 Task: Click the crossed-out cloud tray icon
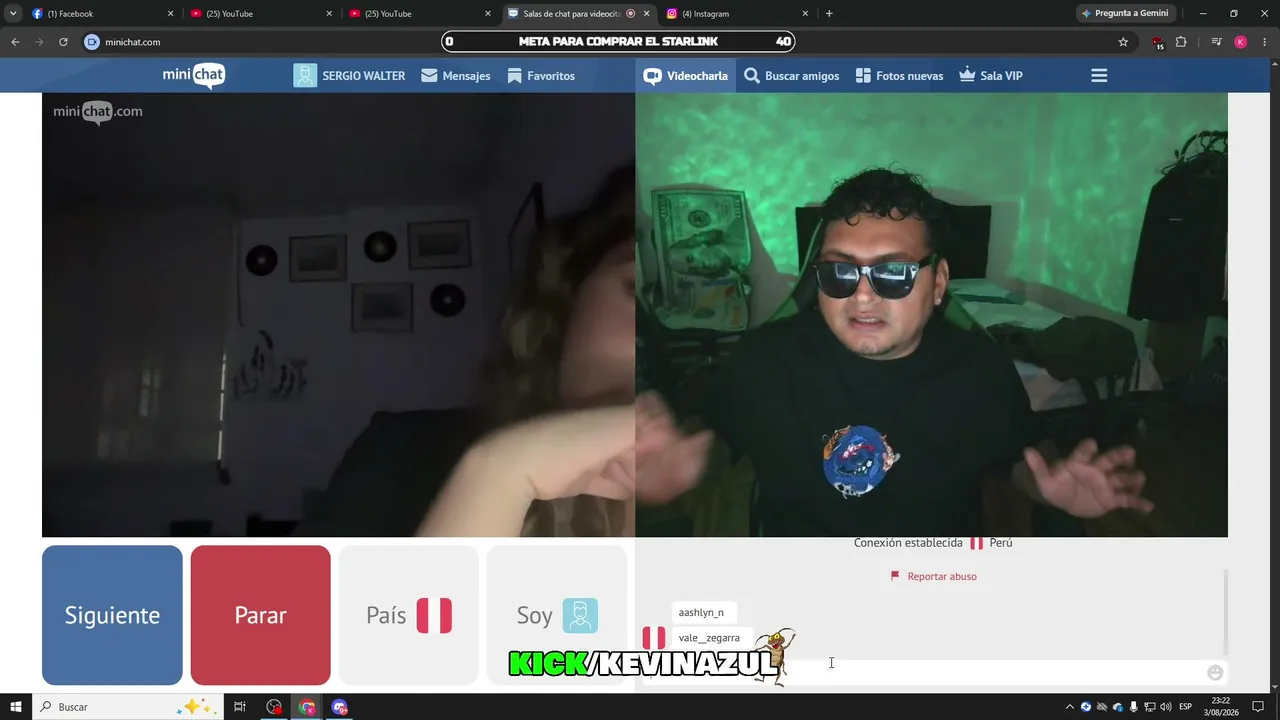pos(1102,707)
